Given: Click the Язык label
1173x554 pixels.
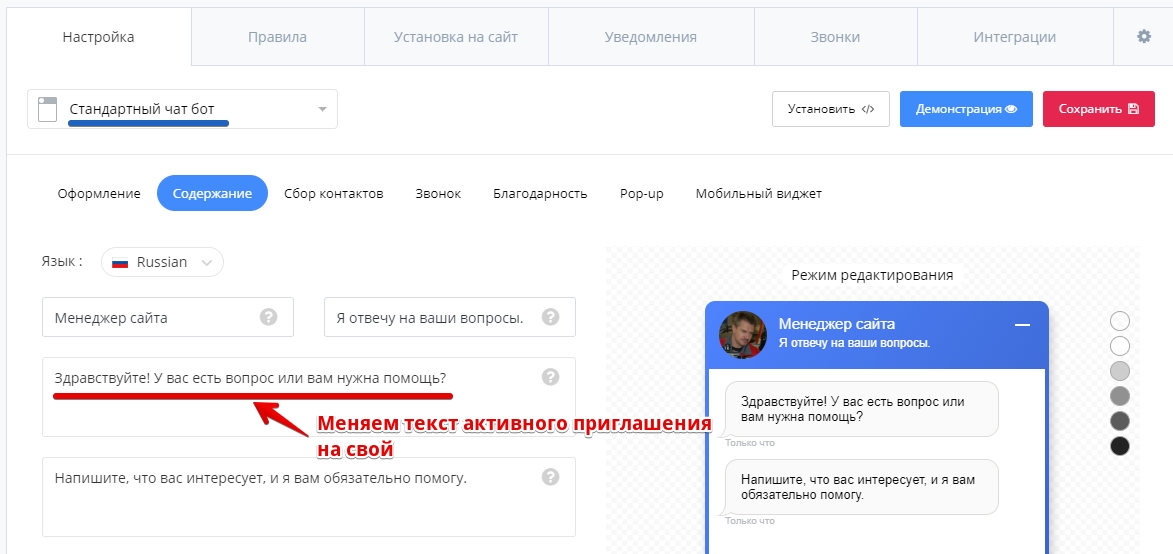Looking at the screenshot, I should (62, 262).
